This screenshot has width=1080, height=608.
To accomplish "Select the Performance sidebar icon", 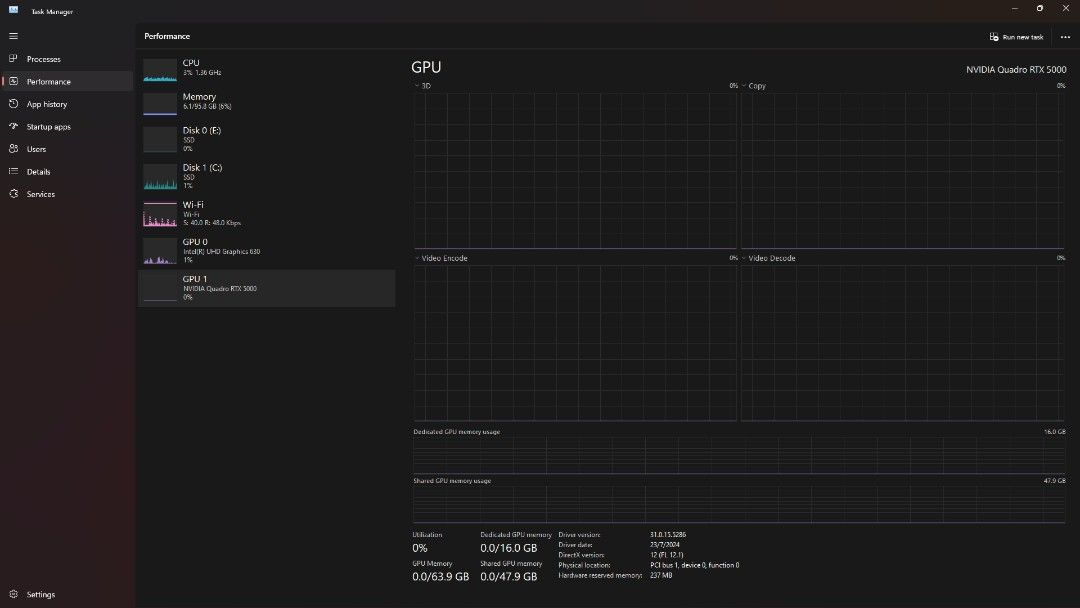I will pos(13,82).
